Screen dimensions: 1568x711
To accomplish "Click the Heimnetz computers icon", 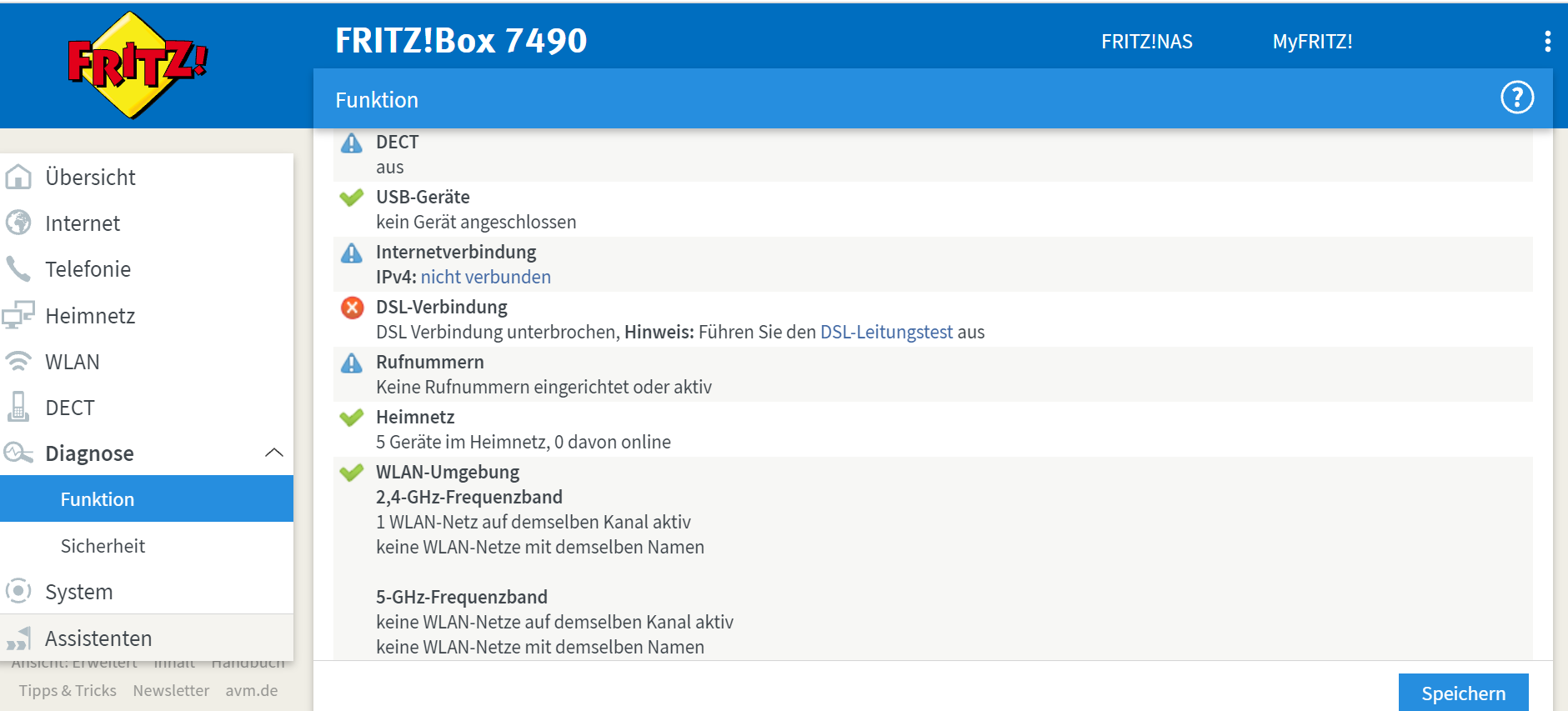I will coord(18,315).
